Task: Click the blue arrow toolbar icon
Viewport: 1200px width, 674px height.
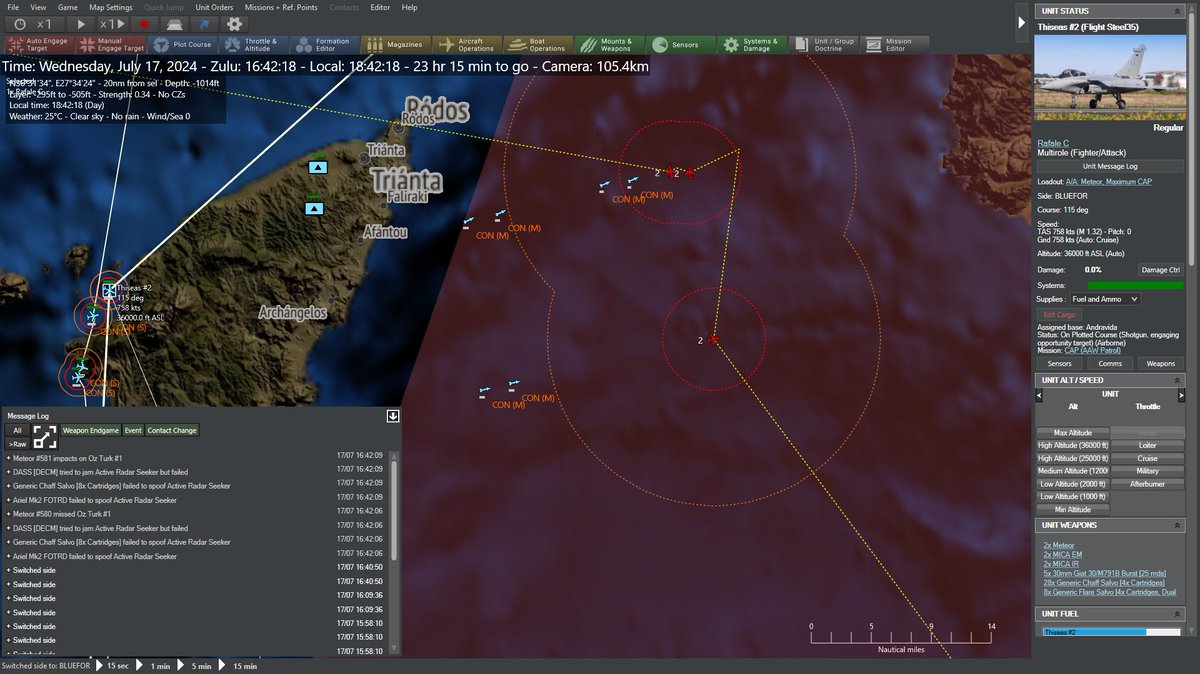Action: (204, 23)
